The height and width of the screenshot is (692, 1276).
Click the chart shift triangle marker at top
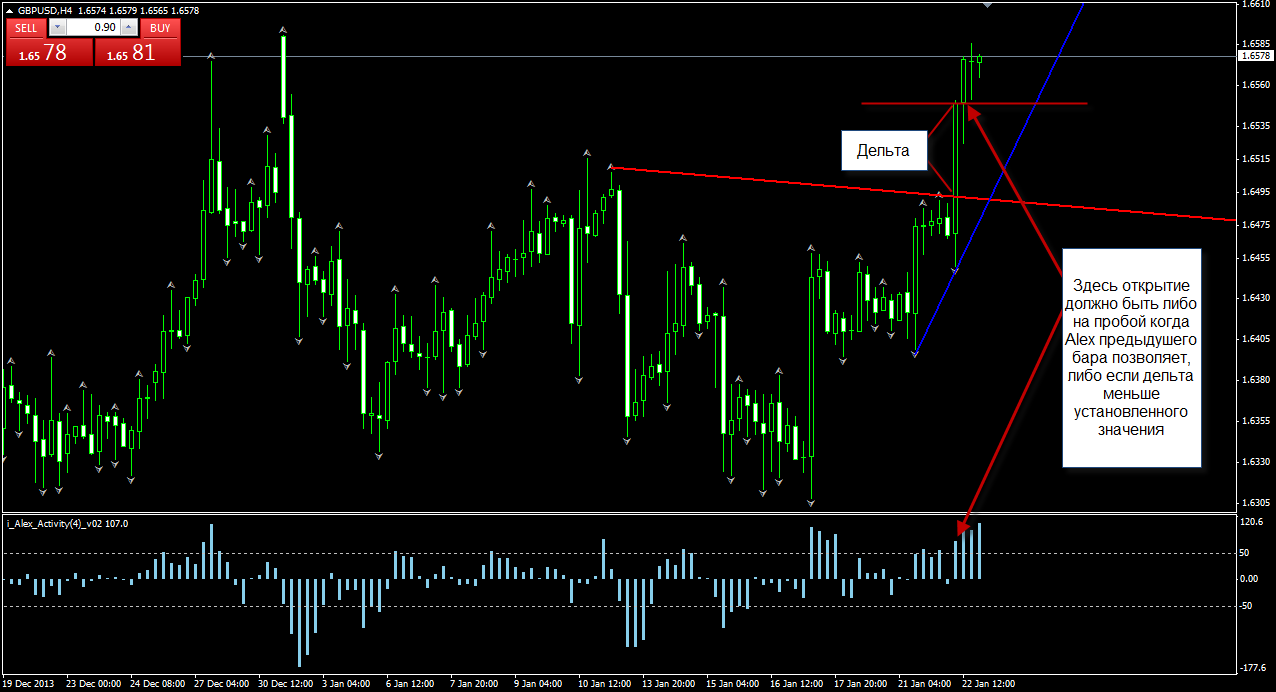(989, 5)
